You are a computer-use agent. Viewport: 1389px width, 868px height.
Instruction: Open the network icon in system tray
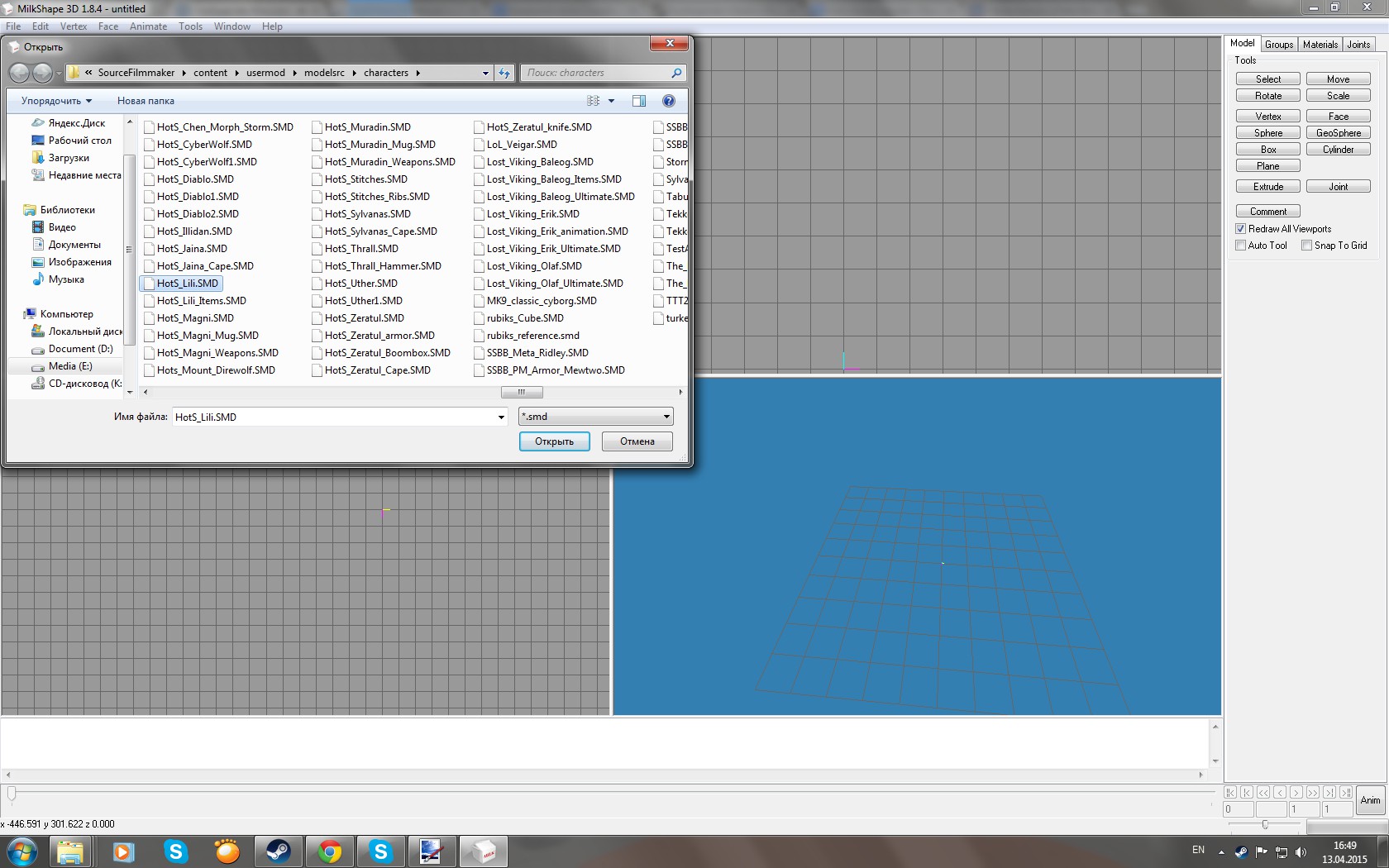coord(1282,852)
